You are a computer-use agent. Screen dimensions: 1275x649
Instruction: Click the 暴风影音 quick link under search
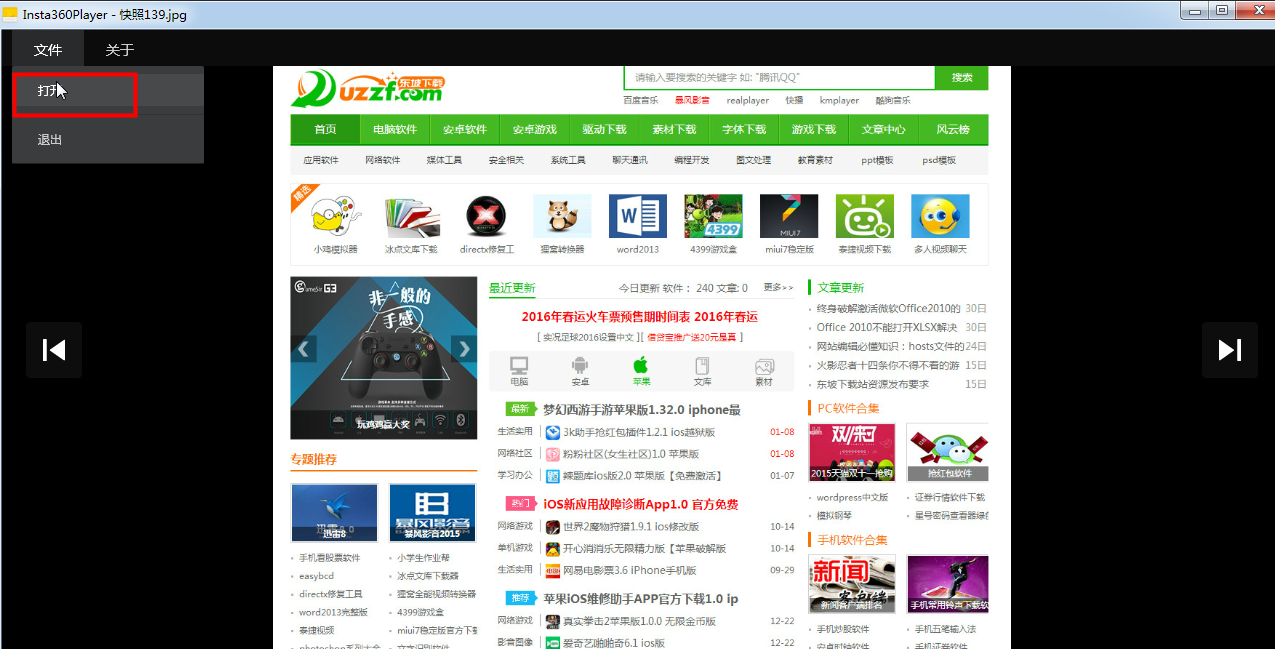pos(692,100)
